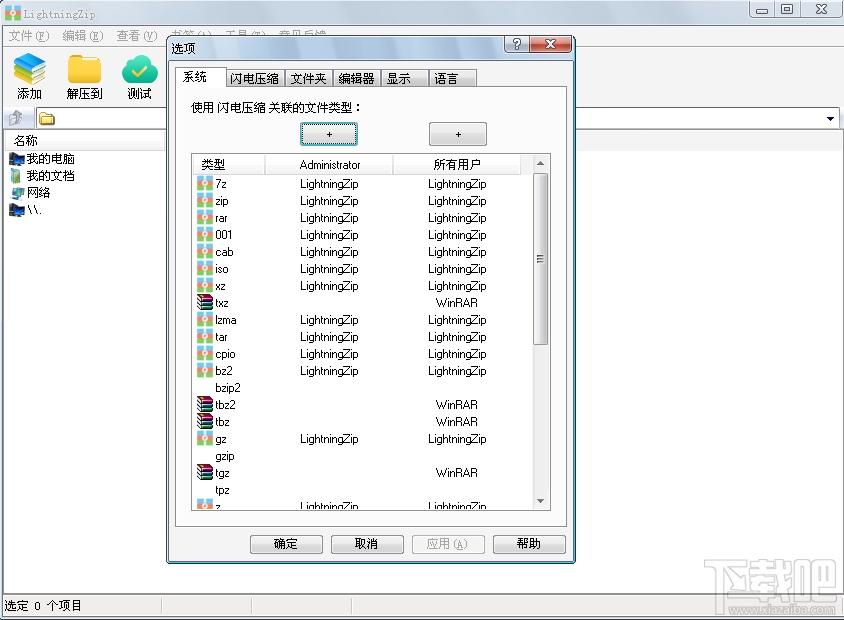844x620 pixels.
Task: Click the 帮助 help button
Action: [x=529, y=544]
